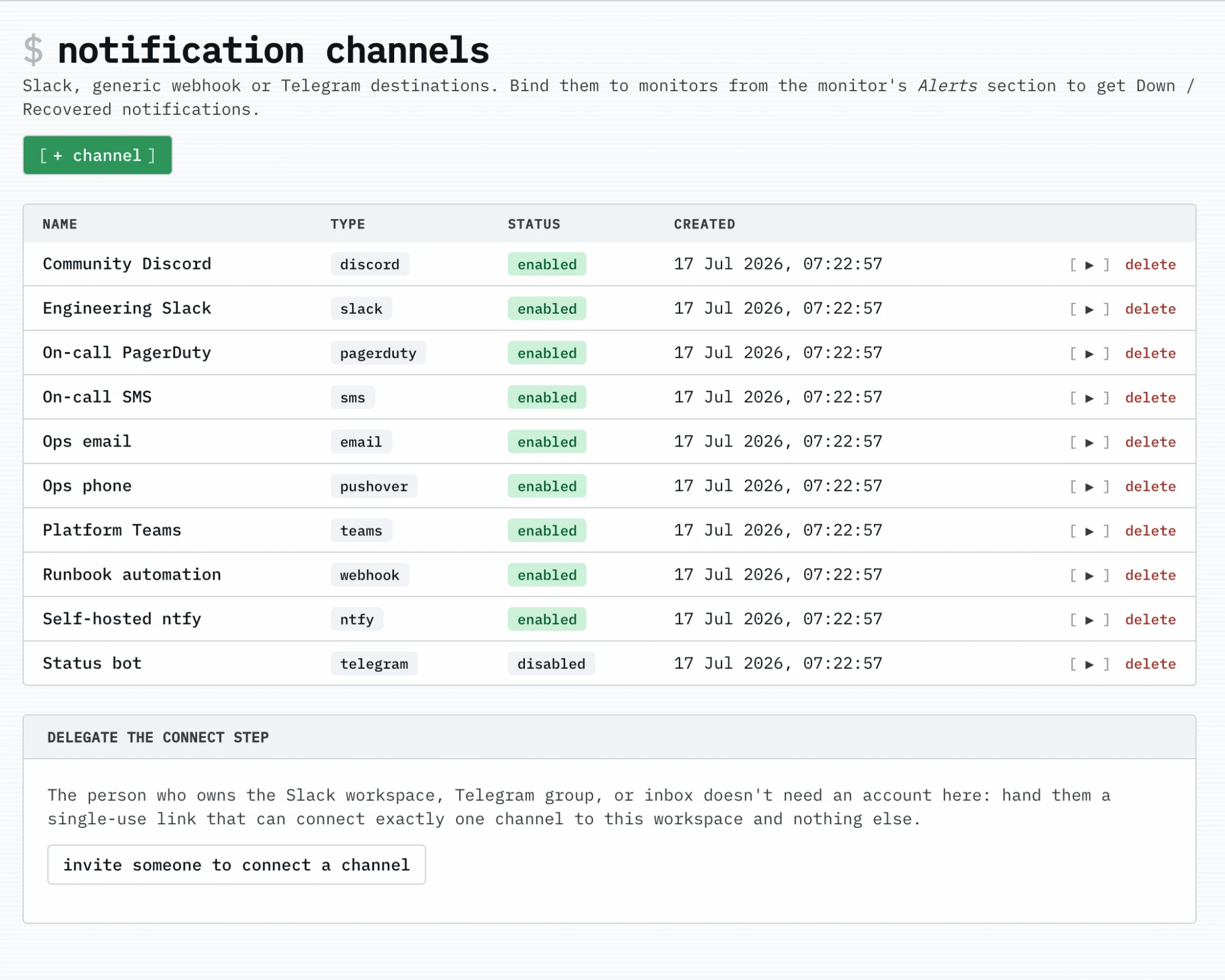Click the On-call SMS name

point(97,397)
